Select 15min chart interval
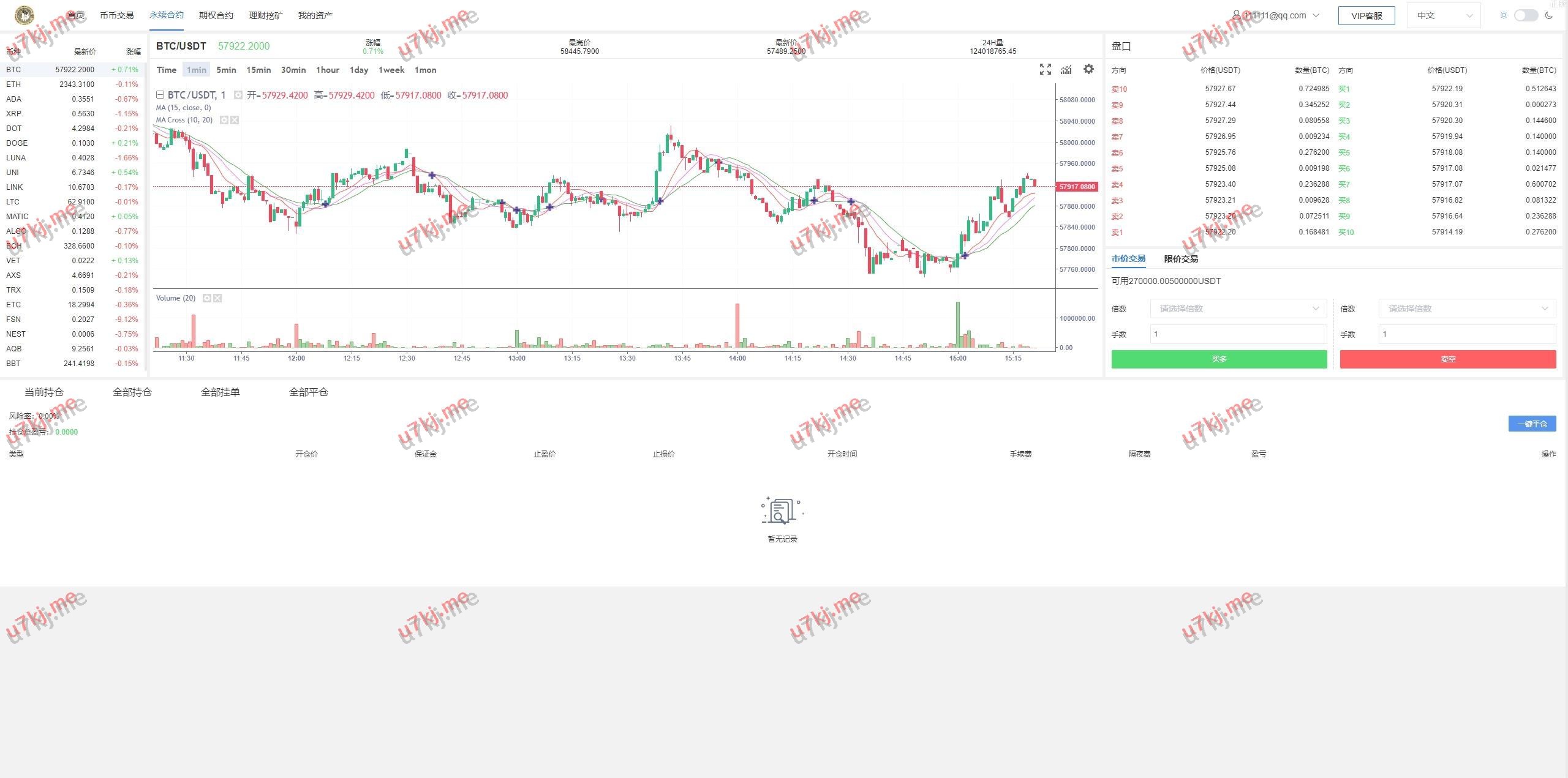 click(258, 70)
